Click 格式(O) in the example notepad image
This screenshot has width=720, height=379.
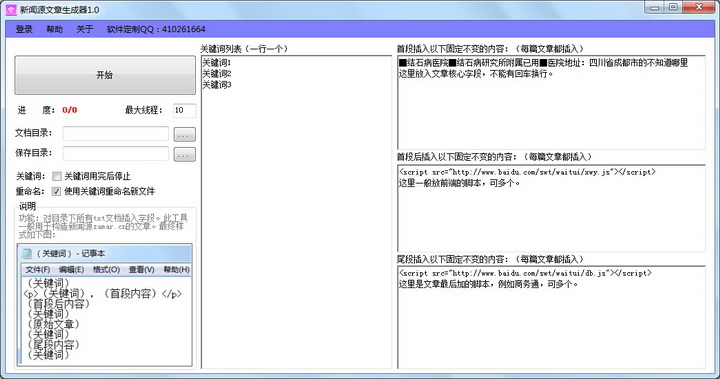(x=106, y=270)
